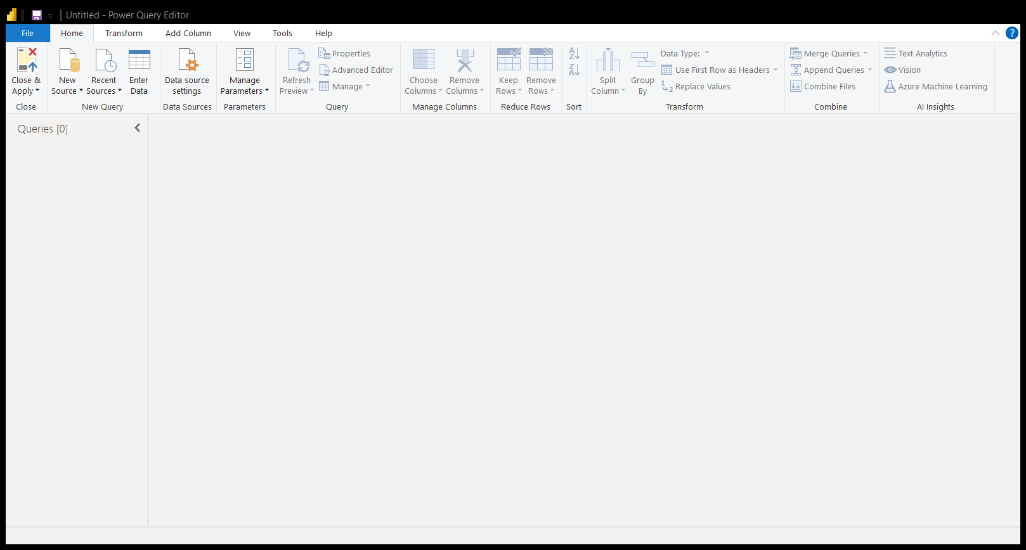The height and width of the screenshot is (550, 1026).
Task: Switch to the Home tab
Action: pos(72,33)
